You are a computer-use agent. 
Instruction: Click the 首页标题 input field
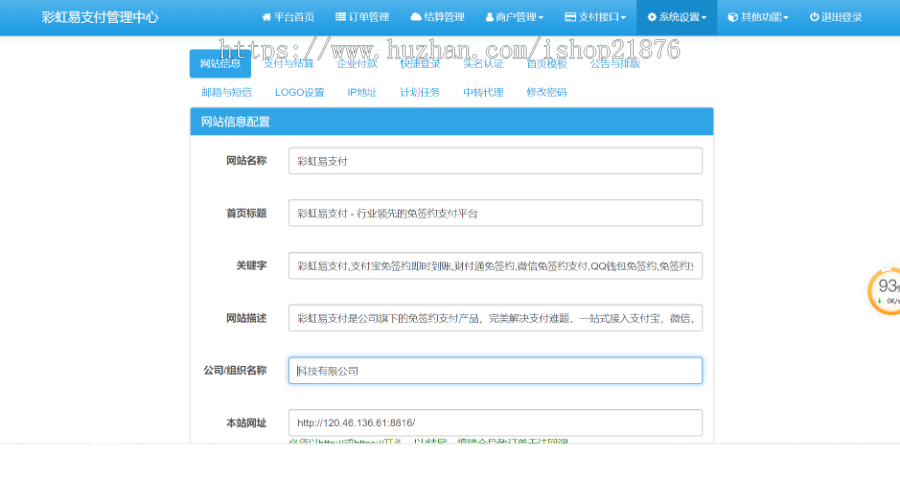point(495,213)
